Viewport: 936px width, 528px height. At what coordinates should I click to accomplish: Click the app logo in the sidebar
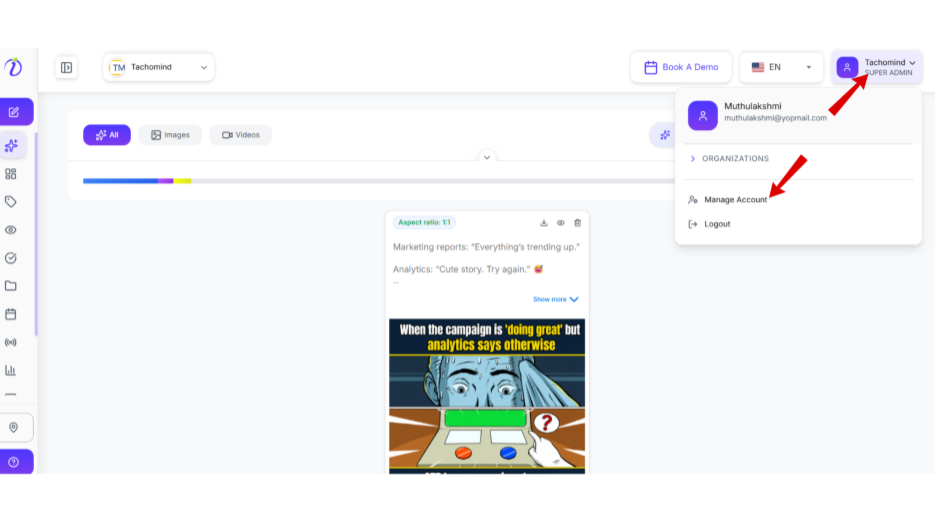(13, 67)
